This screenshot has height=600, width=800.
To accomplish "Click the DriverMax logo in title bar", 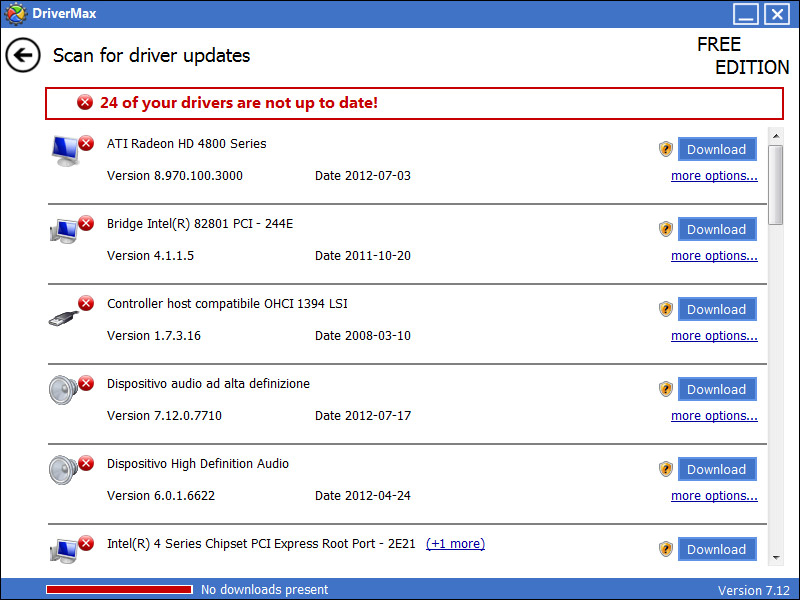I will (x=16, y=14).
